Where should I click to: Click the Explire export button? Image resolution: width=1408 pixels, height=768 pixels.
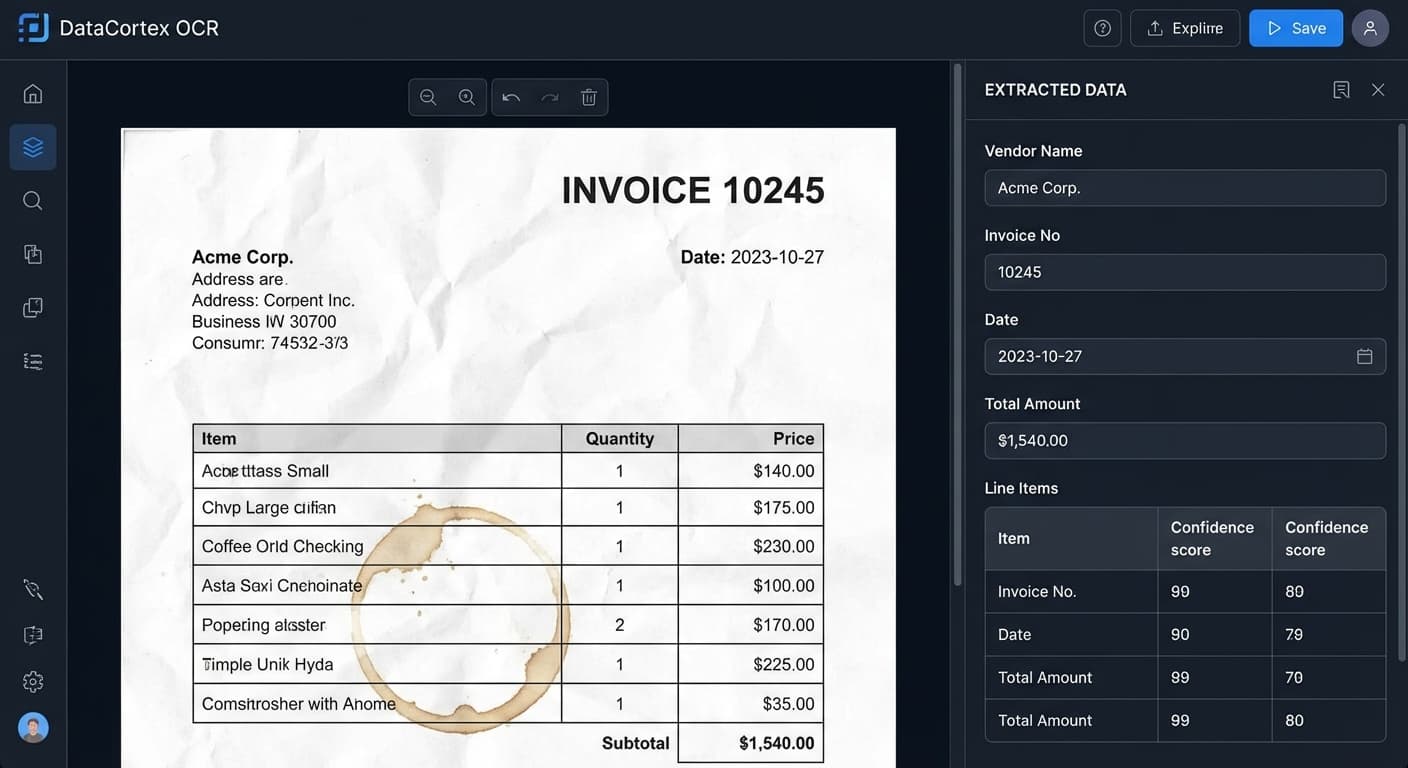click(1185, 28)
